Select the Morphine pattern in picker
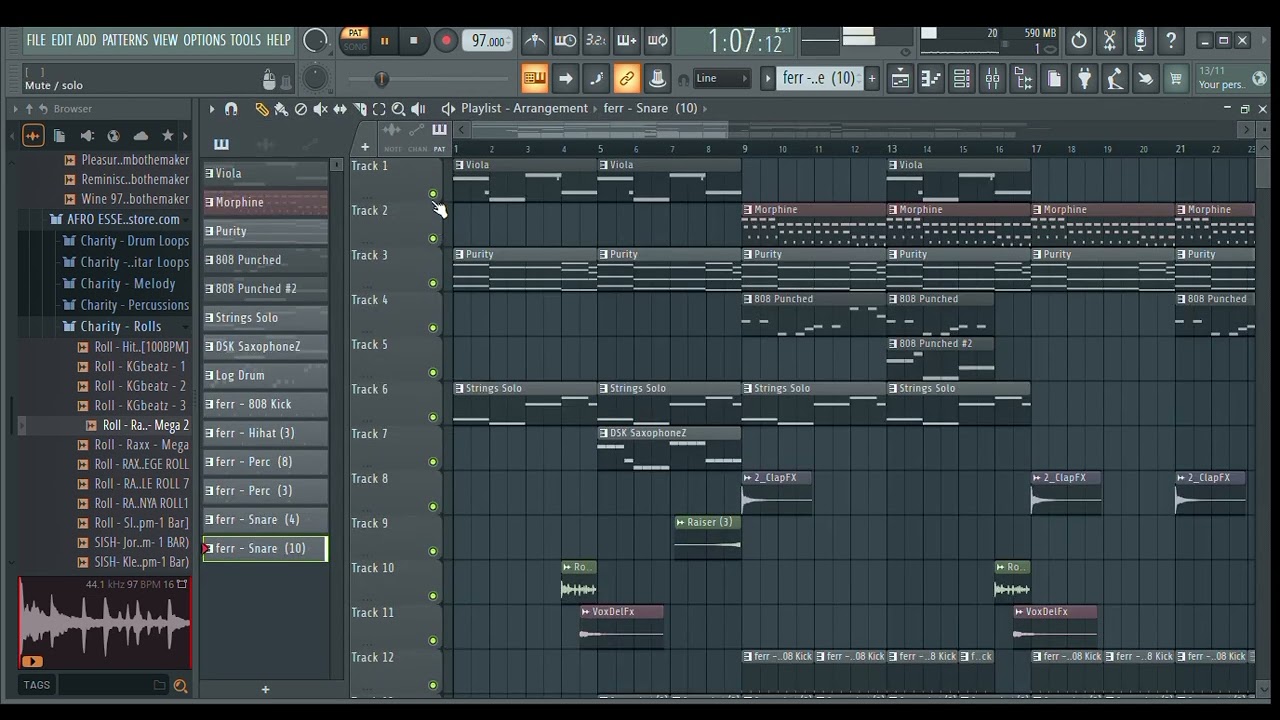This screenshot has height=720, width=1280. coord(266,203)
